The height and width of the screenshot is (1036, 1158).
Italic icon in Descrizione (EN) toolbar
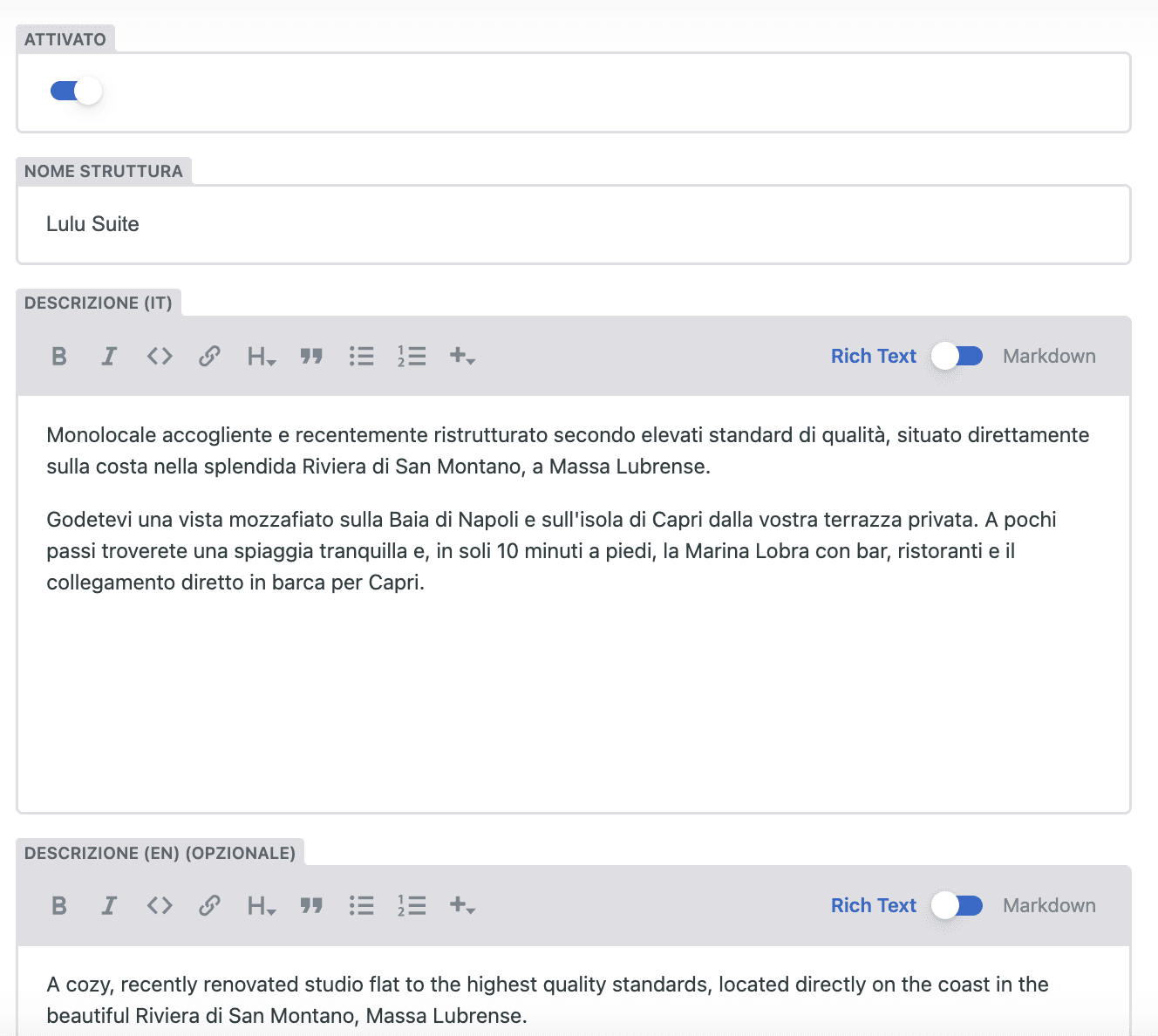point(109,905)
